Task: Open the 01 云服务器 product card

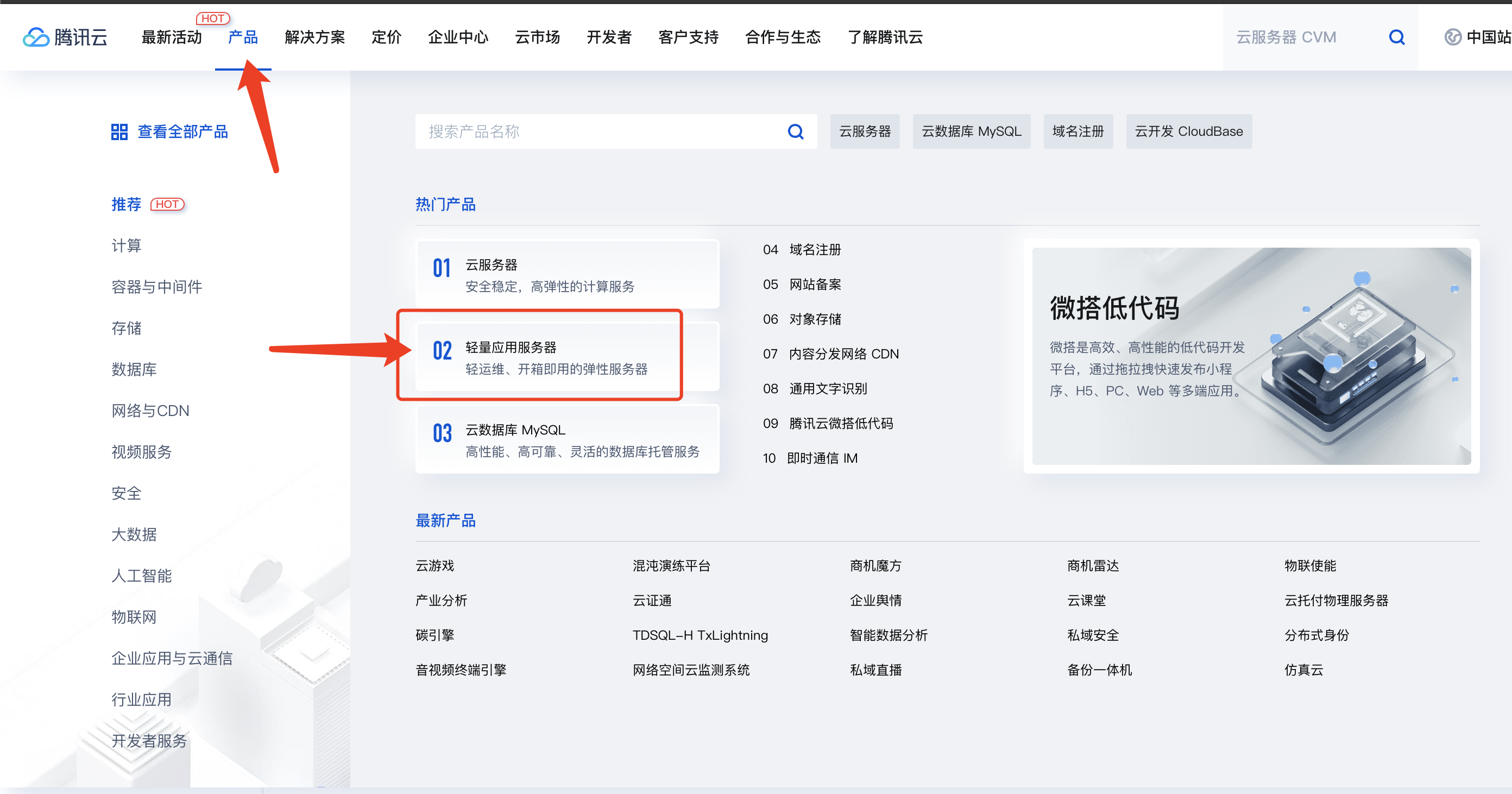Action: coord(567,274)
